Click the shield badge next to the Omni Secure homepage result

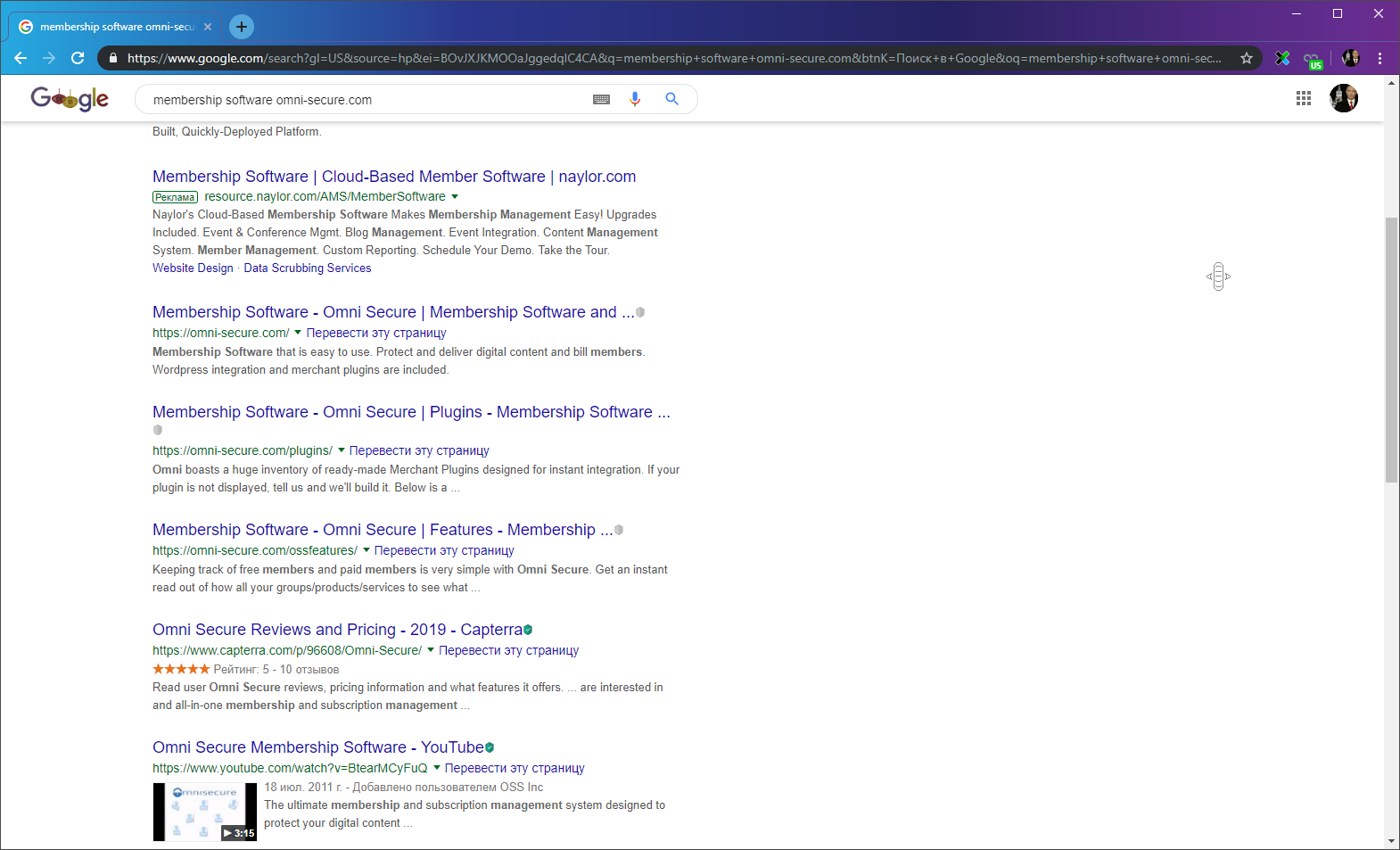click(640, 312)
